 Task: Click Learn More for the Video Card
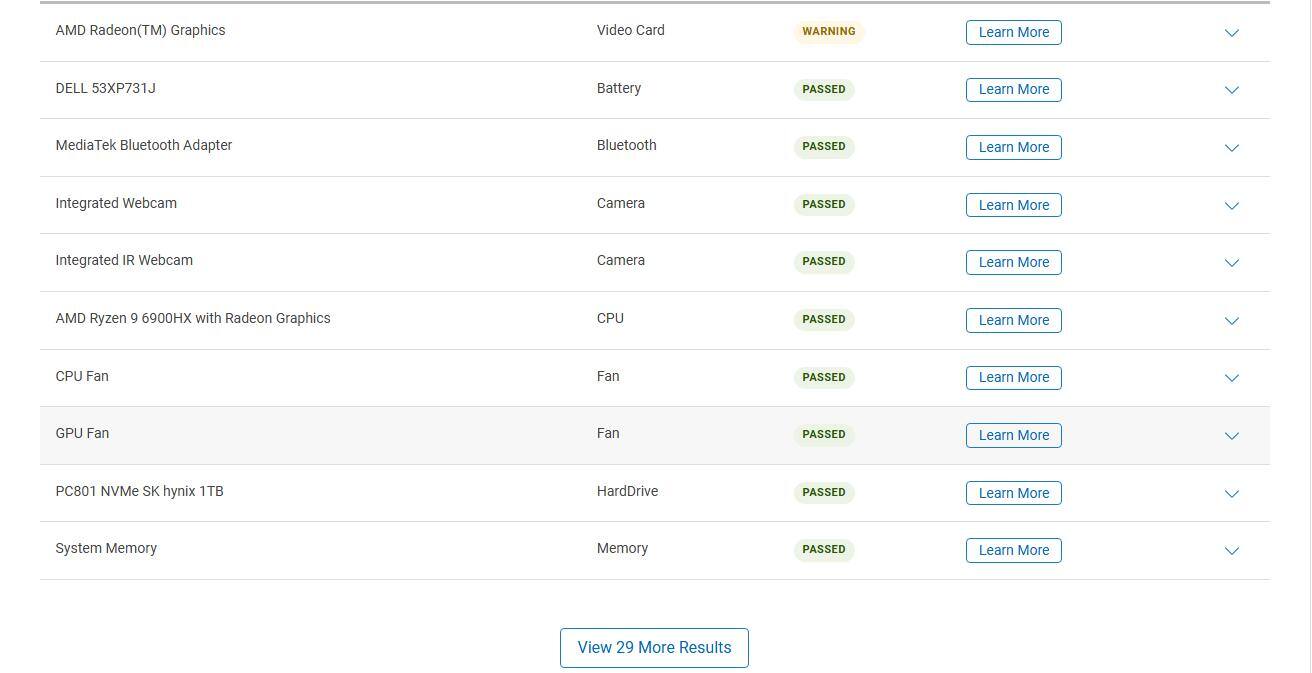coord(1013,32)
